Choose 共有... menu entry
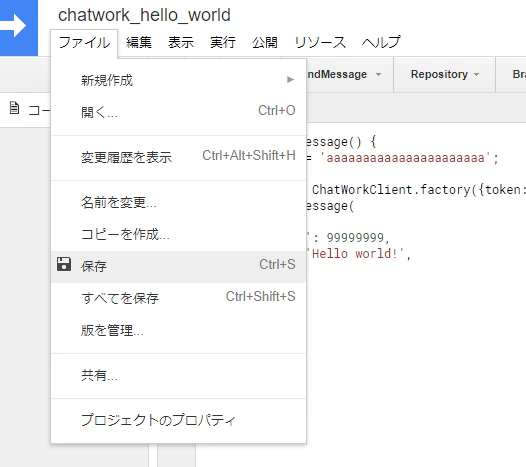The width and height of the screenshot is (526, 467). tap(178, 375)
